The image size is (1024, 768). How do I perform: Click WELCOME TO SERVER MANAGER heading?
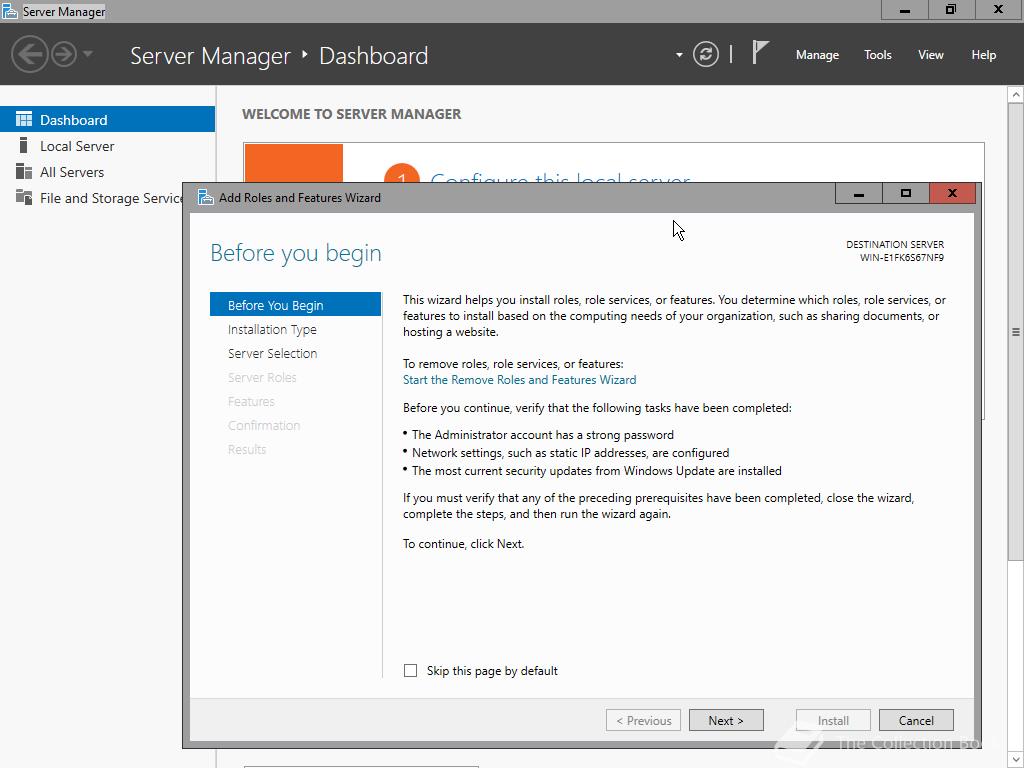point(351,114)
